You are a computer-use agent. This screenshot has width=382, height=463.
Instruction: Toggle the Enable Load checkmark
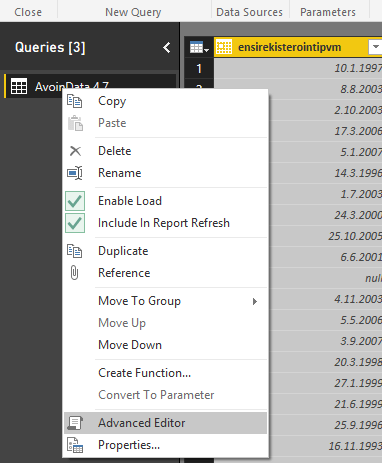(75, 201)
